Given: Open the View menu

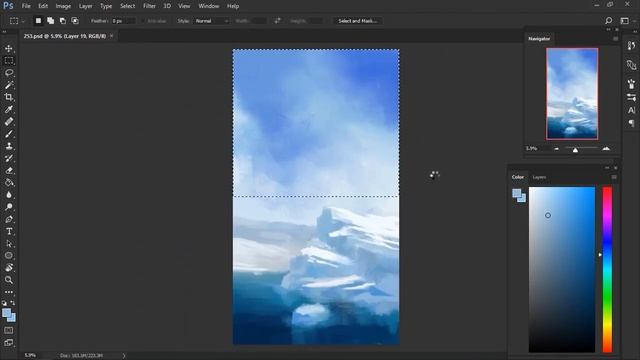Looking at the screenshot, I should [184, 6].
